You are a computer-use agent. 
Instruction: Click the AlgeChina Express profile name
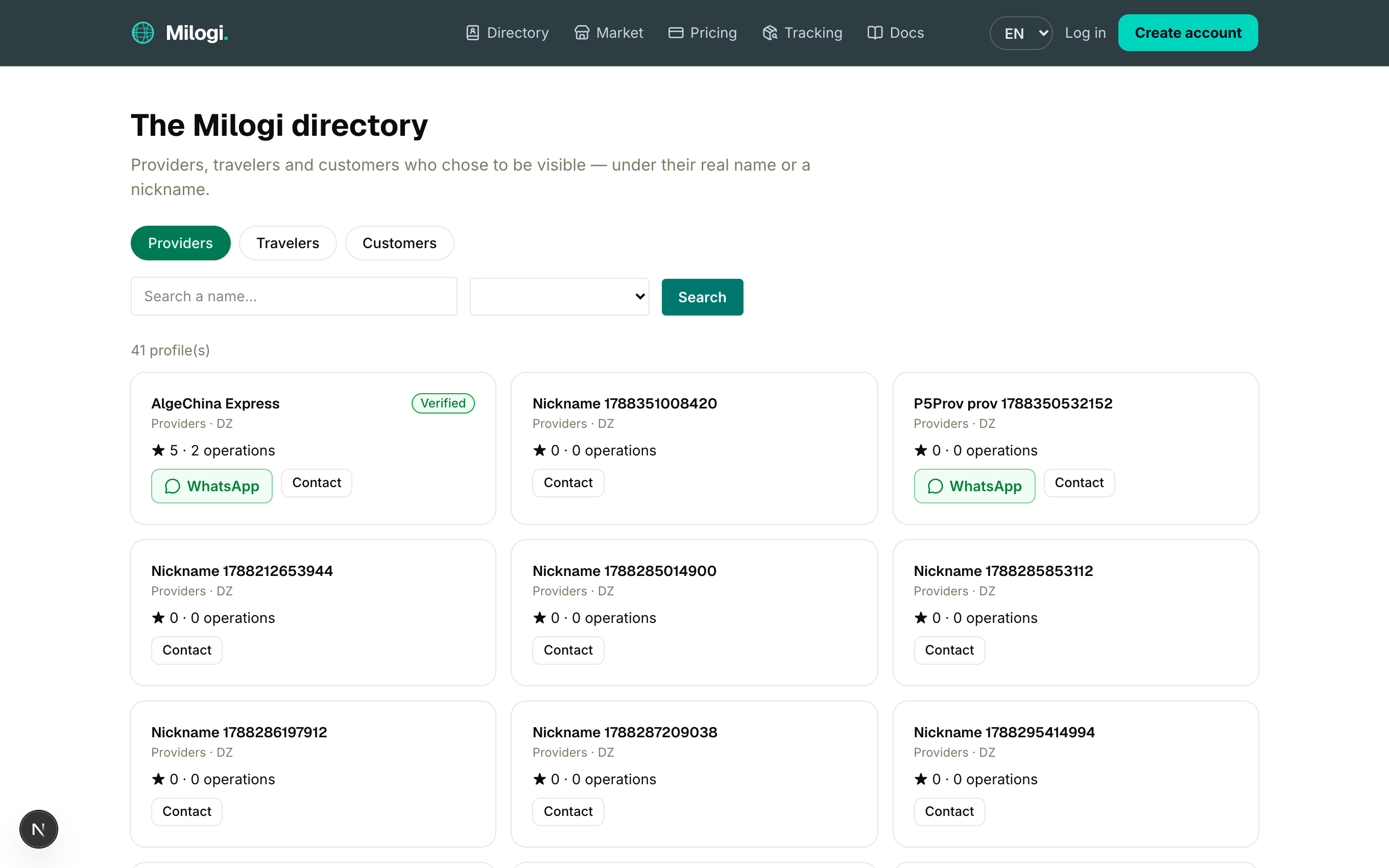[x=215, y=403]
